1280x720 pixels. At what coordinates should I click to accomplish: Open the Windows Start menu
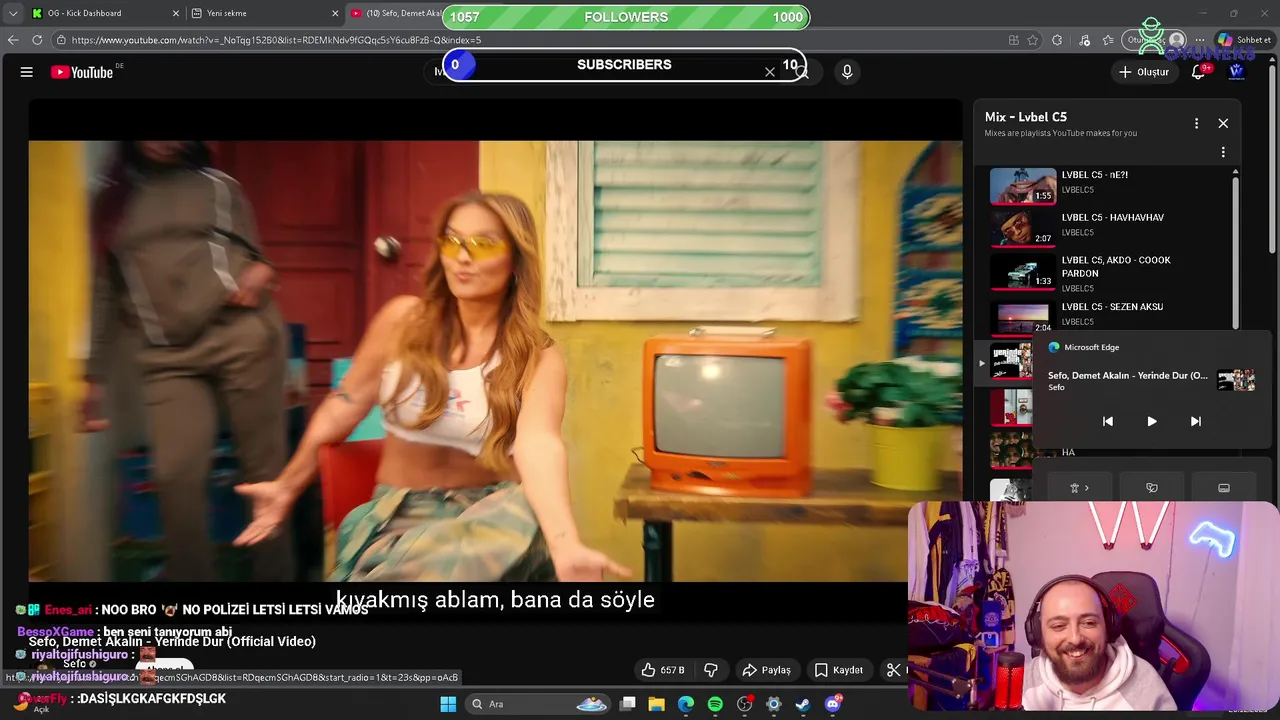coord(448,704)
